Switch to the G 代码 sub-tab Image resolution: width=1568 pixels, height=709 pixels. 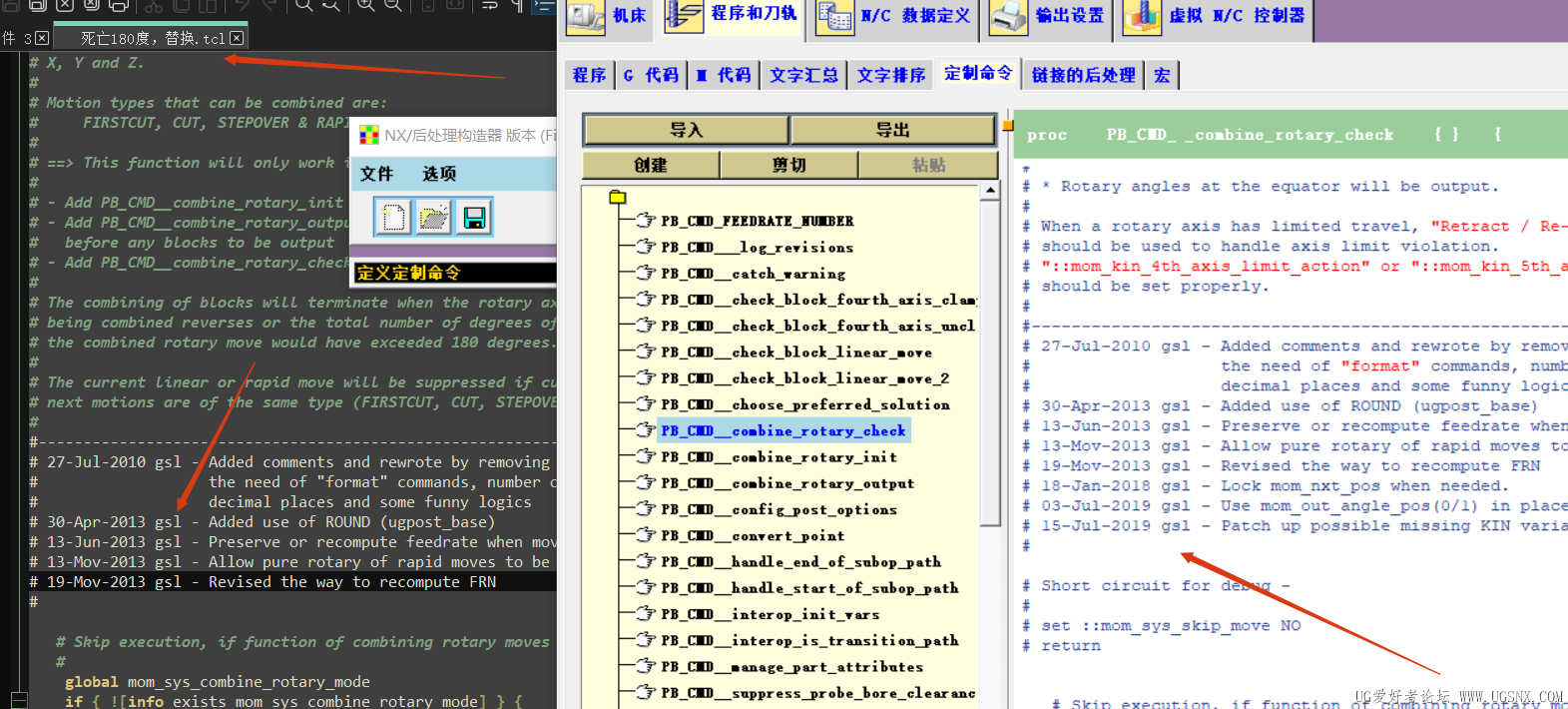(651, 75)
